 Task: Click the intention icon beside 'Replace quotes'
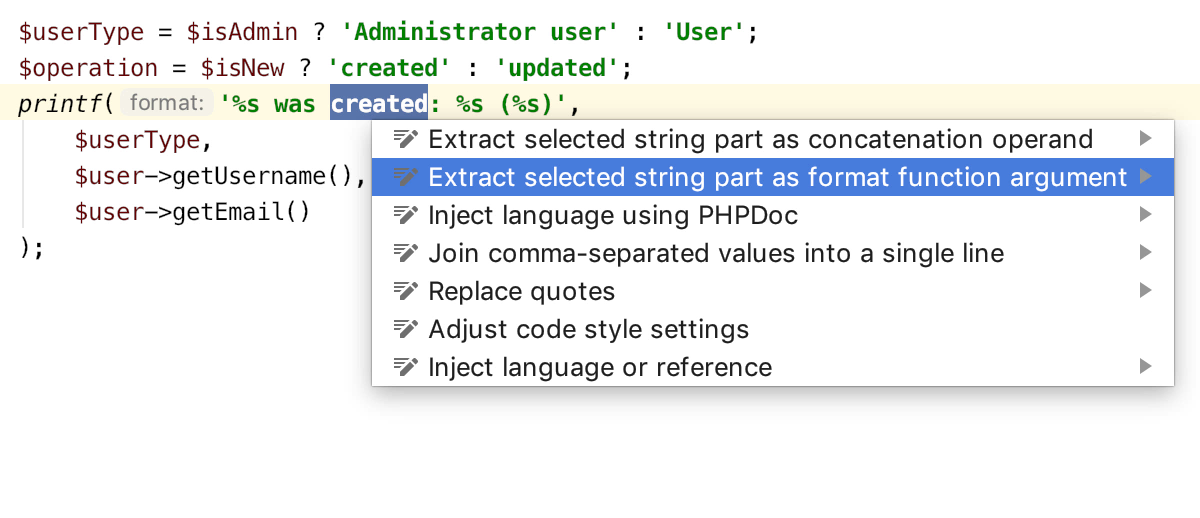(x=405, y=291)
